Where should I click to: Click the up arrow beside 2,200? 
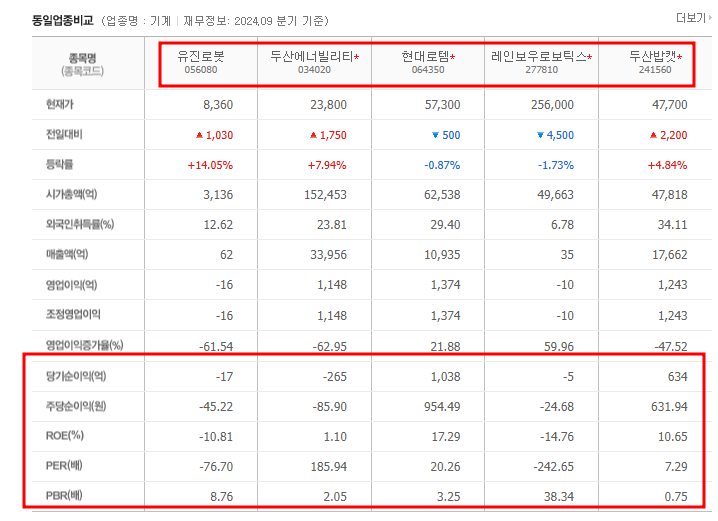click(653, 135)
